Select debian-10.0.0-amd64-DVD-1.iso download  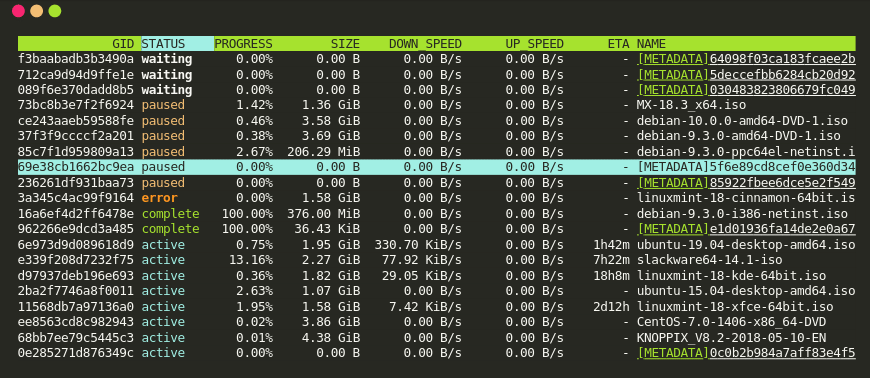[x=742, y=120]
